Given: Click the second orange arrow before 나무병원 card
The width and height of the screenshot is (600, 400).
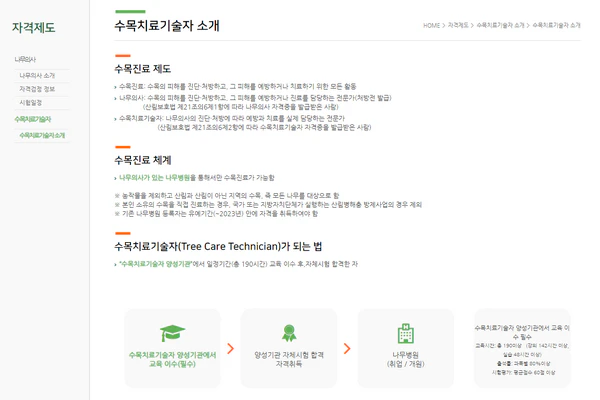Looking at the screenshot, I should point(346,349).
